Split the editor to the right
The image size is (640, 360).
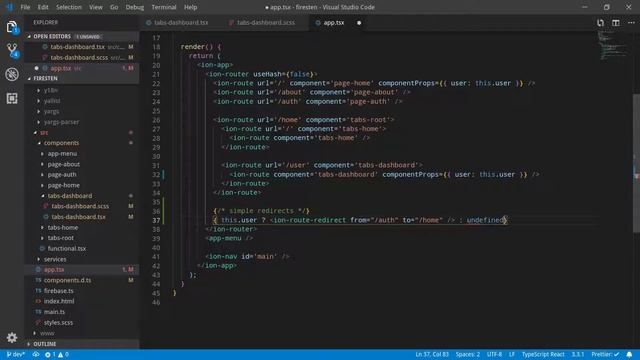click(x=616, y=23)
